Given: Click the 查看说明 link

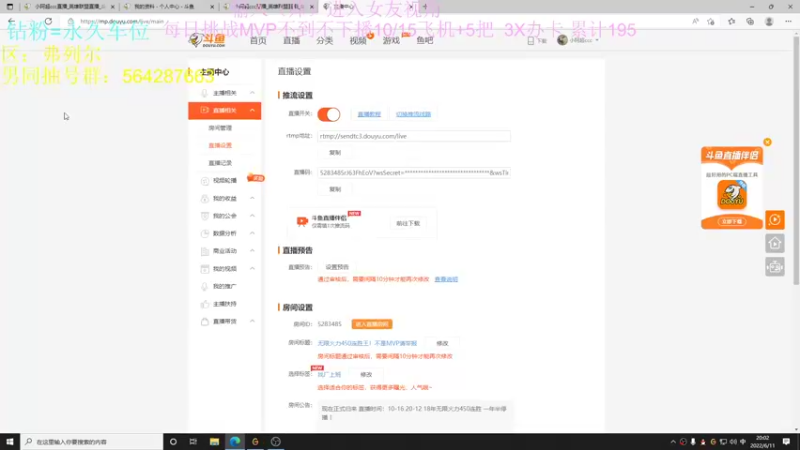Looking at the screenshot, I should coord(446,280).
